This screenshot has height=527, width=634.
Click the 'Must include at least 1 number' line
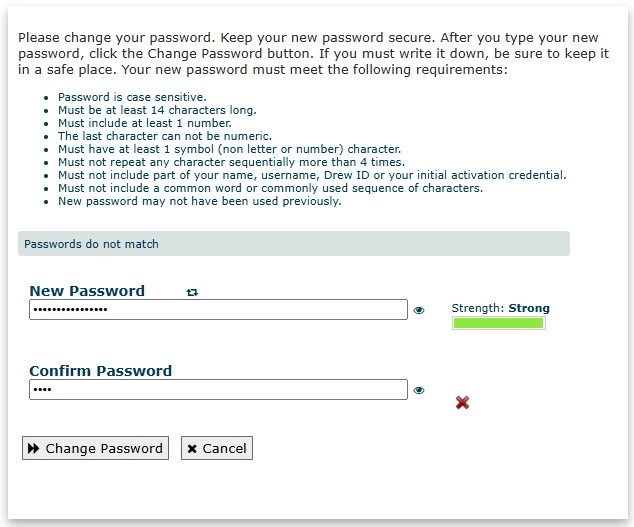[145, 123]
